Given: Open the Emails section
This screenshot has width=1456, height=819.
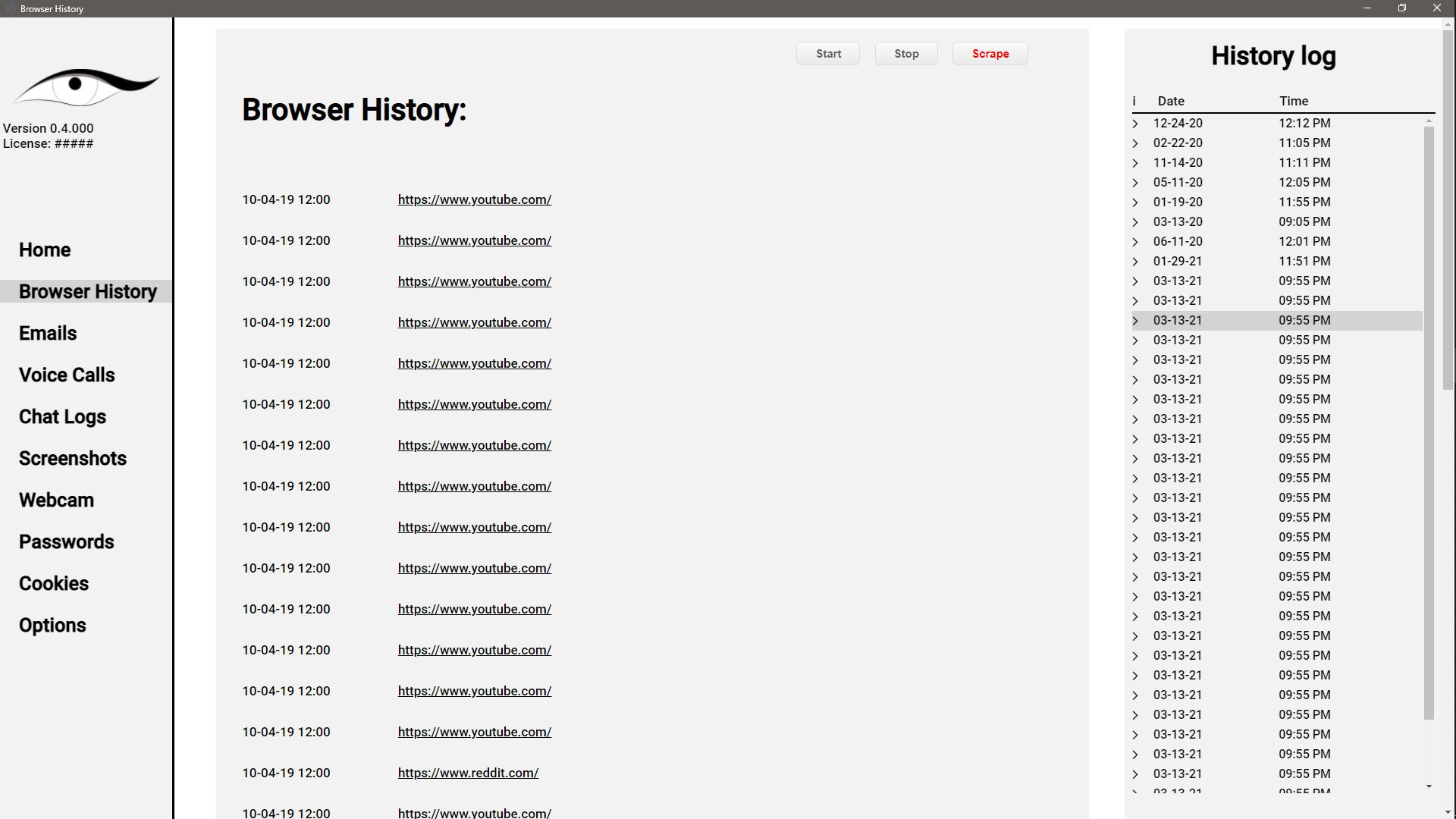Looking at the screenshot, I should coord(48,334).
